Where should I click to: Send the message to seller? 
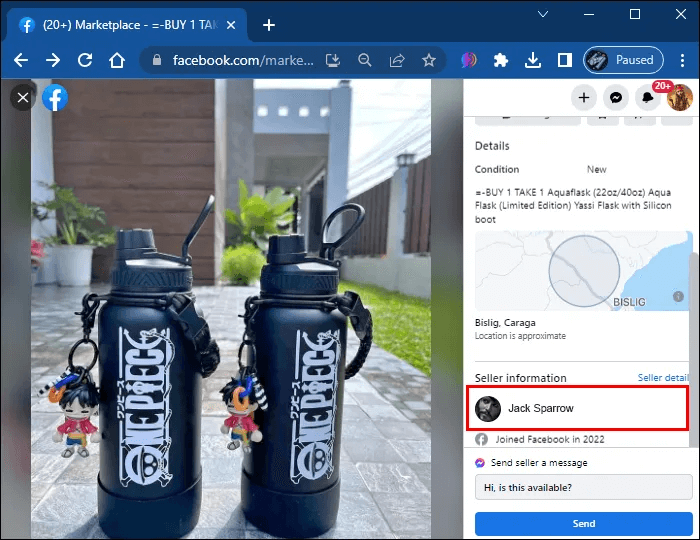(x=583, y=523)
